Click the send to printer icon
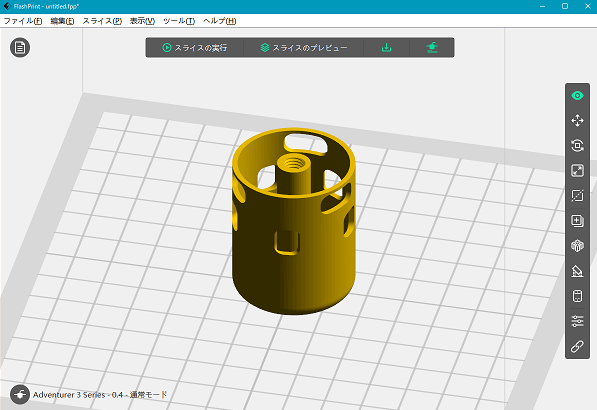597x410 pixels. coord(432,48)
